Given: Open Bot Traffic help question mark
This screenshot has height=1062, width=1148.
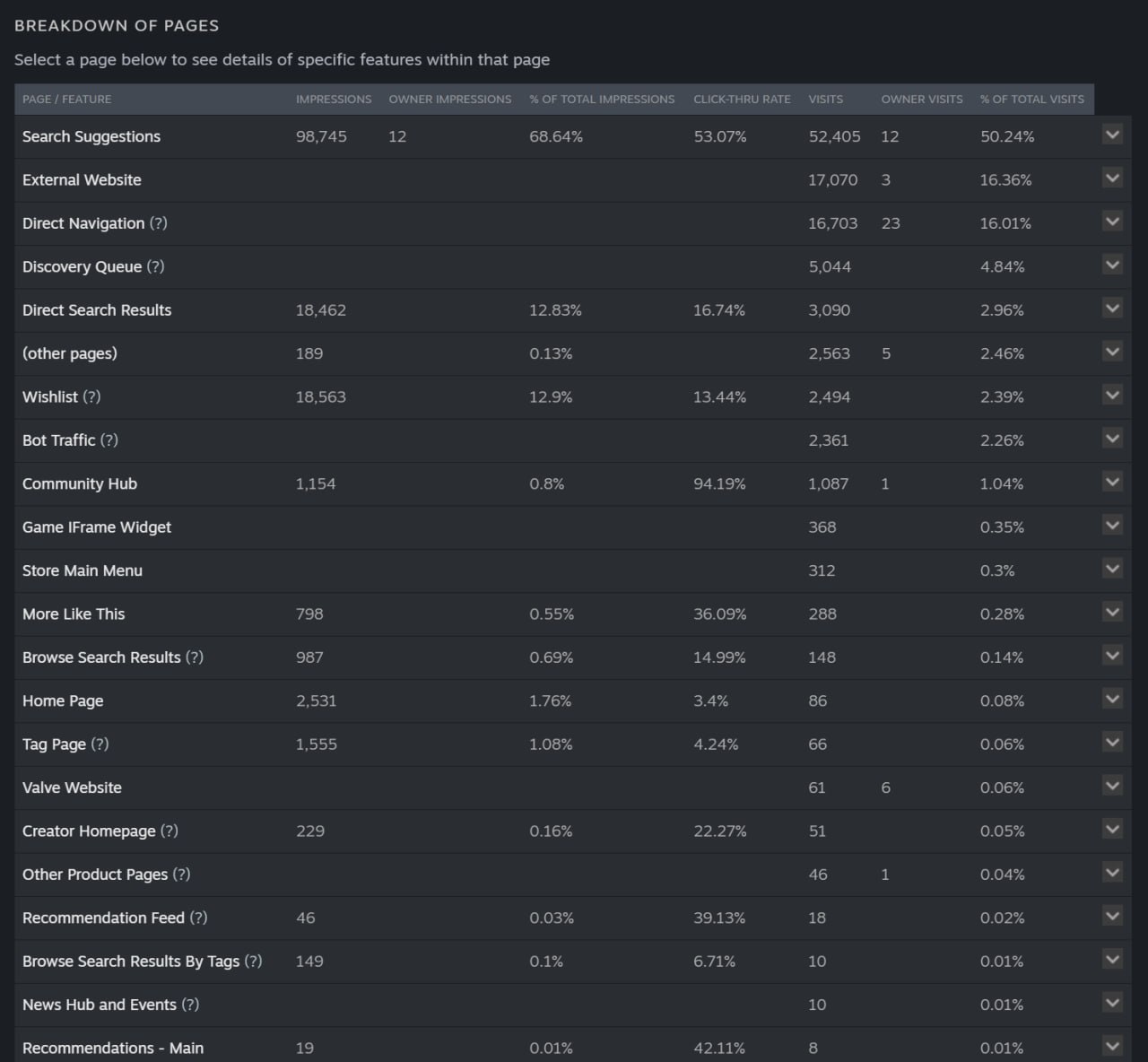Looking at the screenshot, I should [x=109, y=440].
